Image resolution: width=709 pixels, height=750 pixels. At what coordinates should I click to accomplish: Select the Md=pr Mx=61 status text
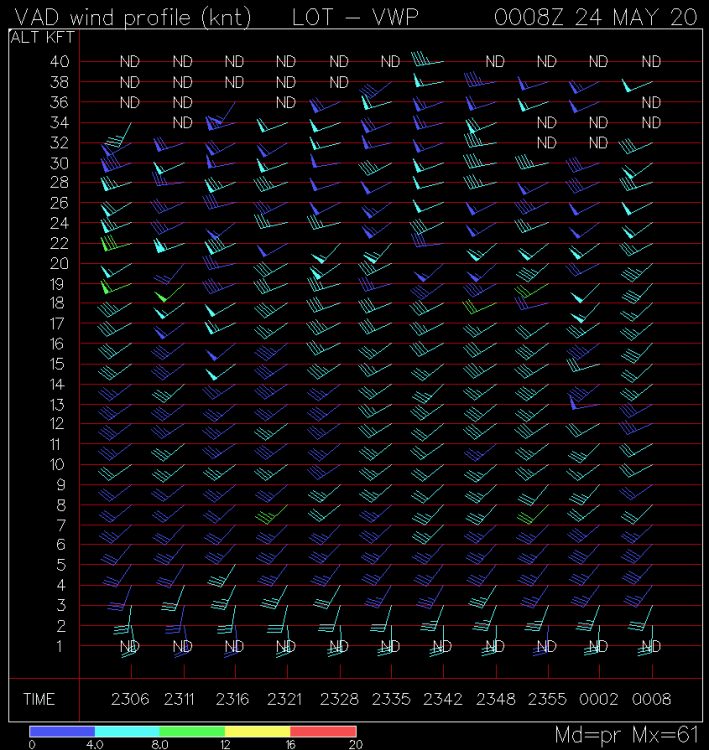click(x=626, y=735)
